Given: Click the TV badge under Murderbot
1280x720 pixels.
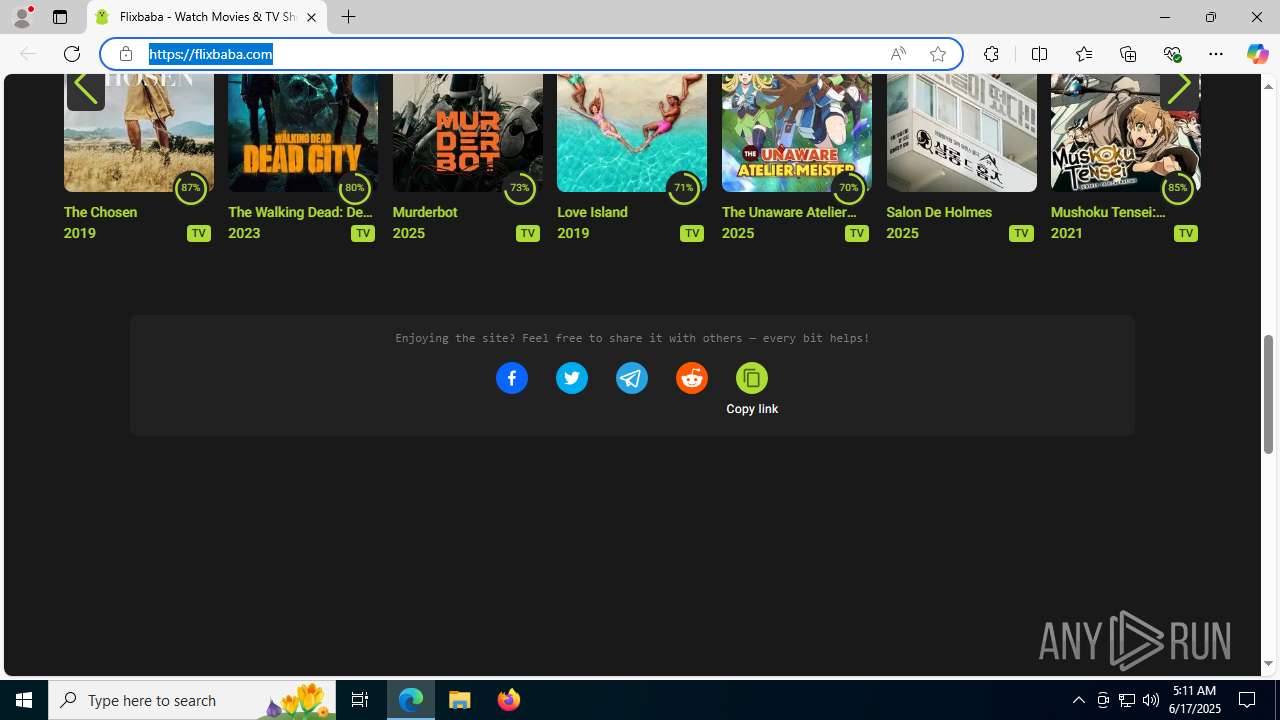Looking at the screenshot, I should click(x=527, y=233).
